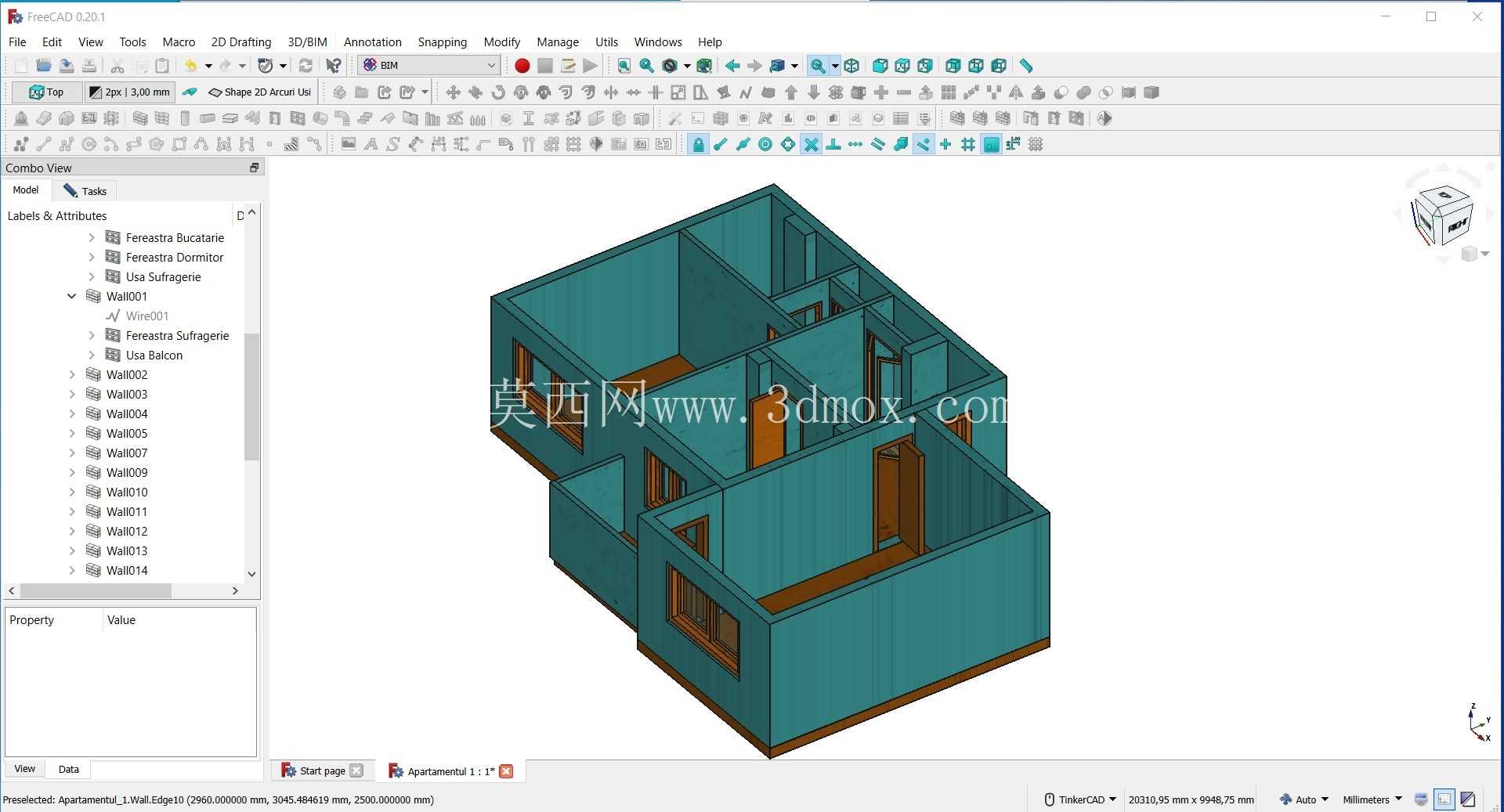1504x812 pixels.
Task: Expand the Wall002 tree node
Action: [72, 374]
